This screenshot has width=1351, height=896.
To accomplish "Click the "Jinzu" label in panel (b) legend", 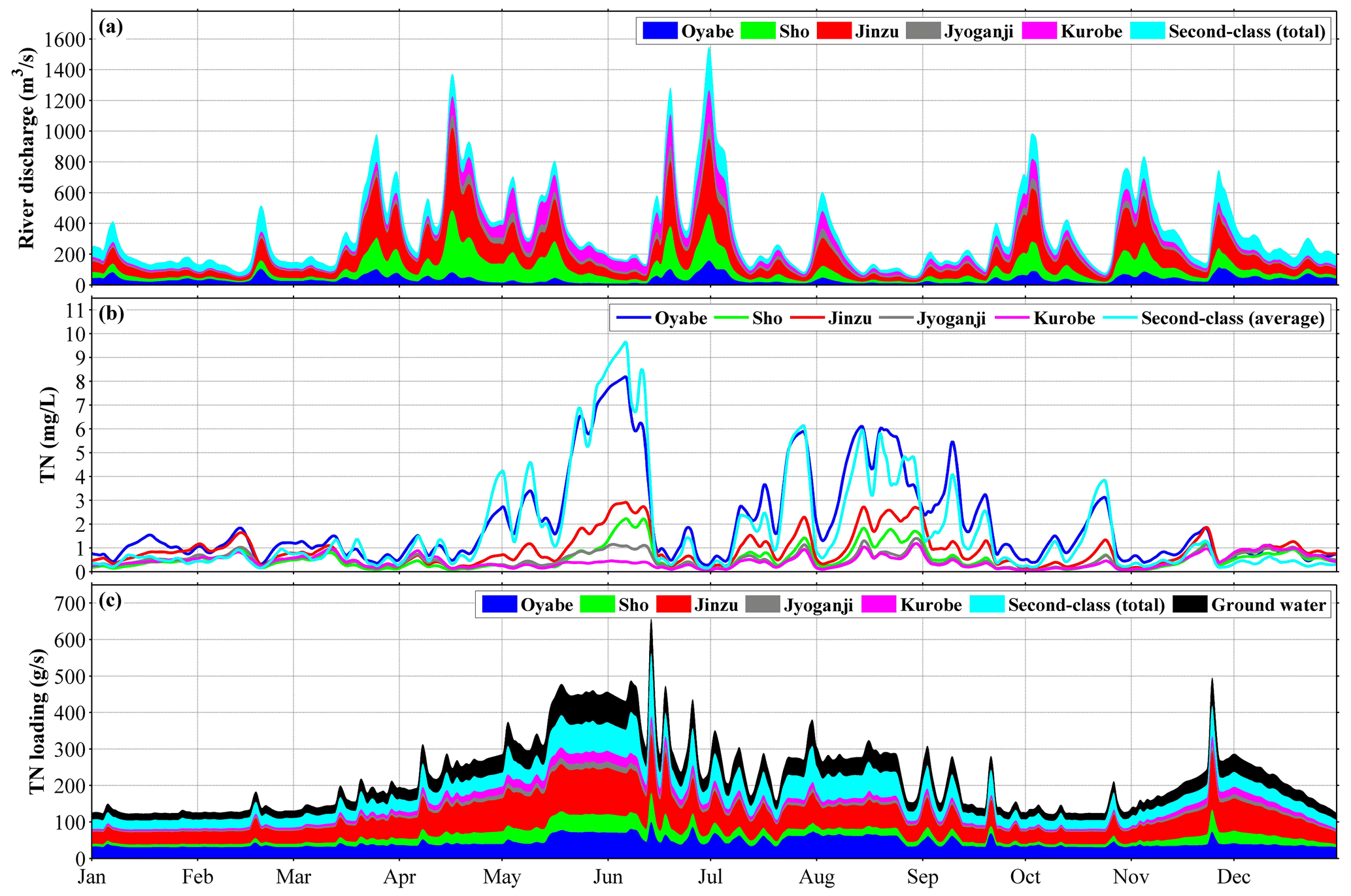I will (850, 318).
